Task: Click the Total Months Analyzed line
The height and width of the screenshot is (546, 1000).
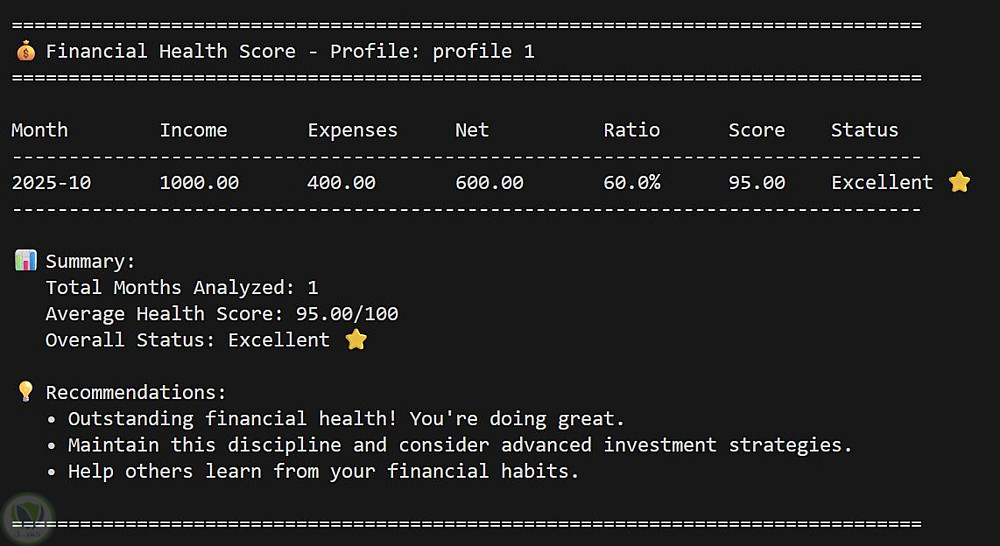Action: click(181, 288)
